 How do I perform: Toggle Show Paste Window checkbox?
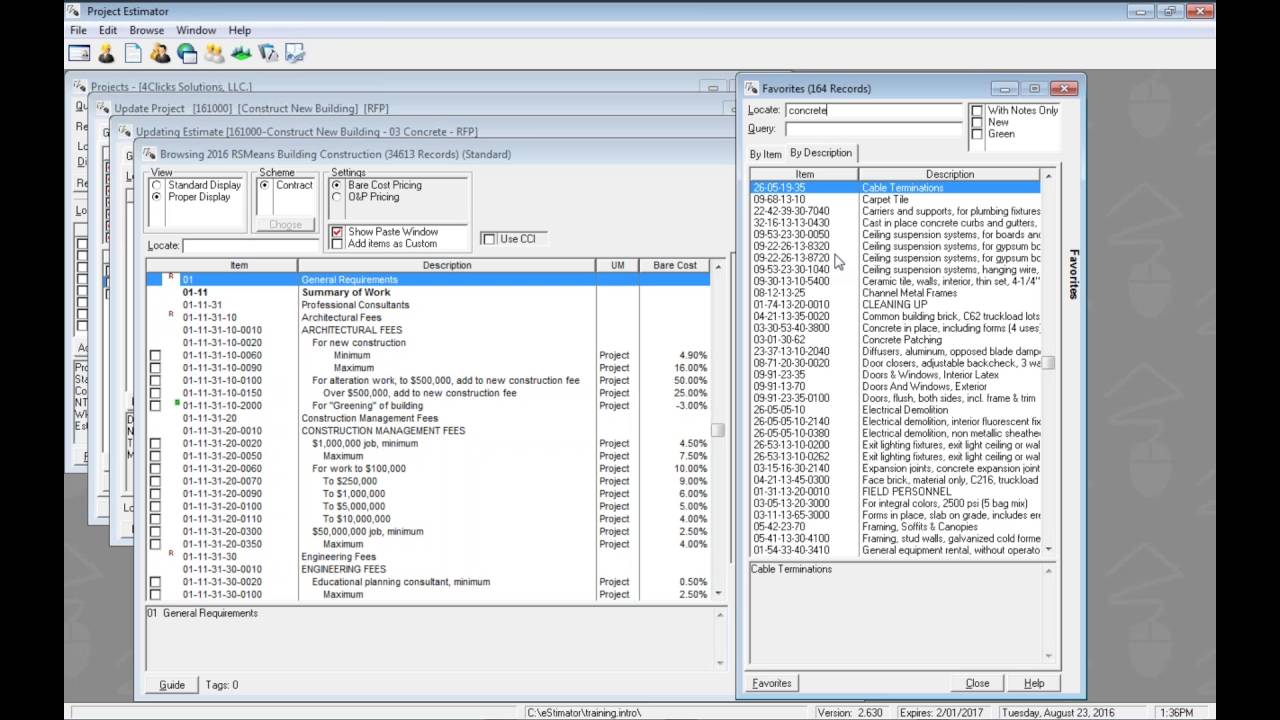tap(337, 232)
